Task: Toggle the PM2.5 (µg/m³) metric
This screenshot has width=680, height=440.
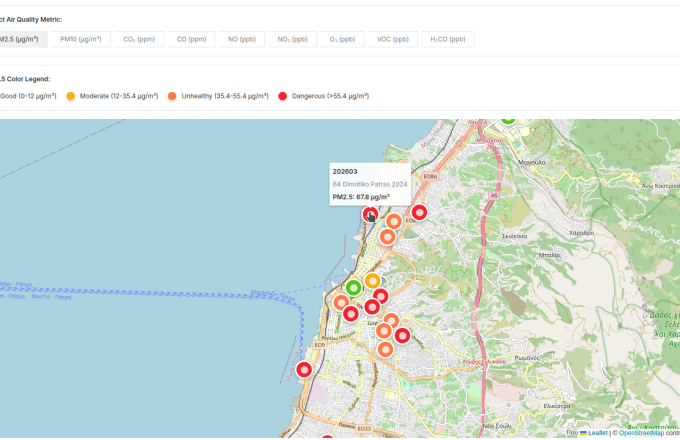Action: pyautogui.click(x=20, y=39)
